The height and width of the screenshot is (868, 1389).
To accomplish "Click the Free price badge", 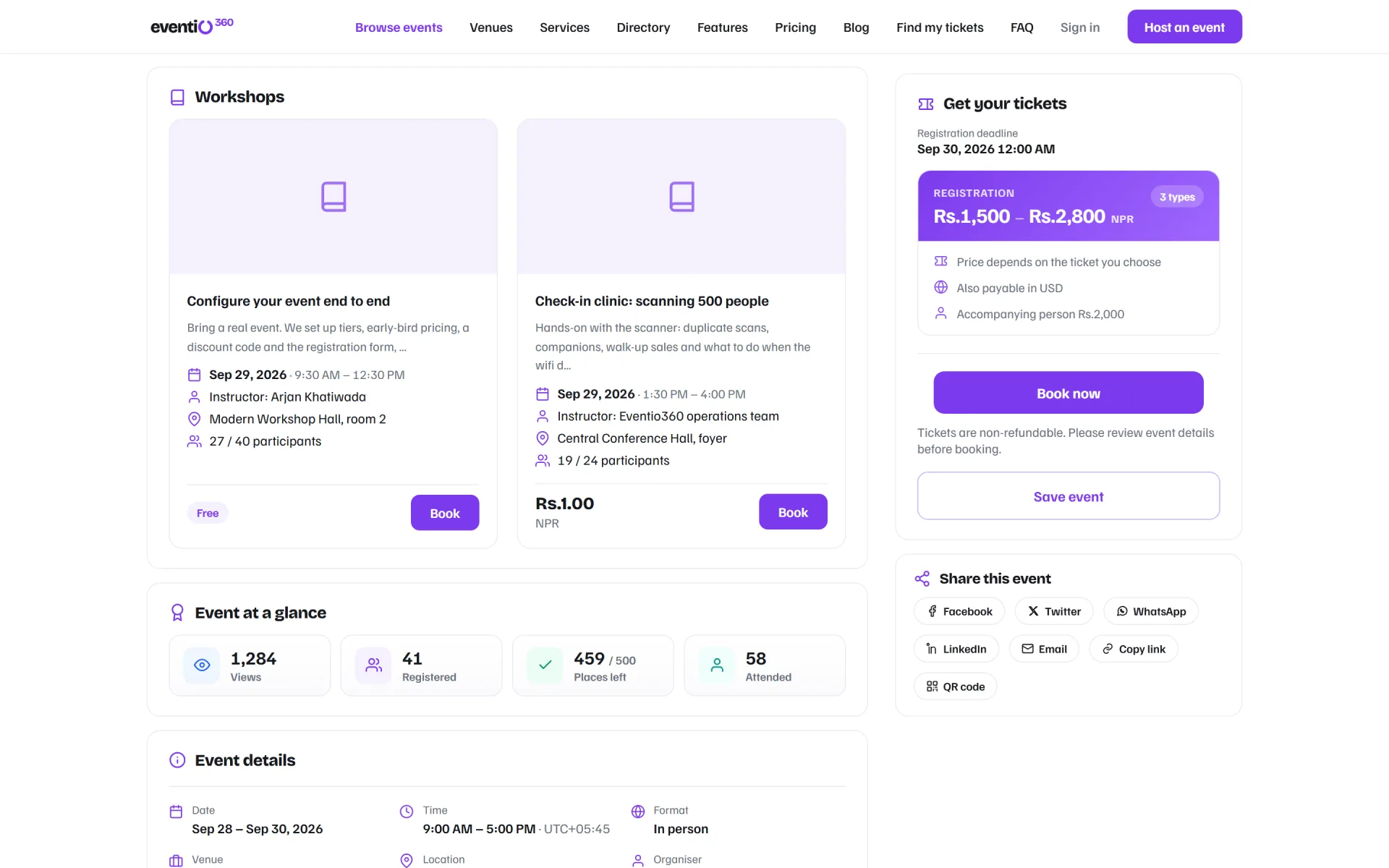I will 208,513.
